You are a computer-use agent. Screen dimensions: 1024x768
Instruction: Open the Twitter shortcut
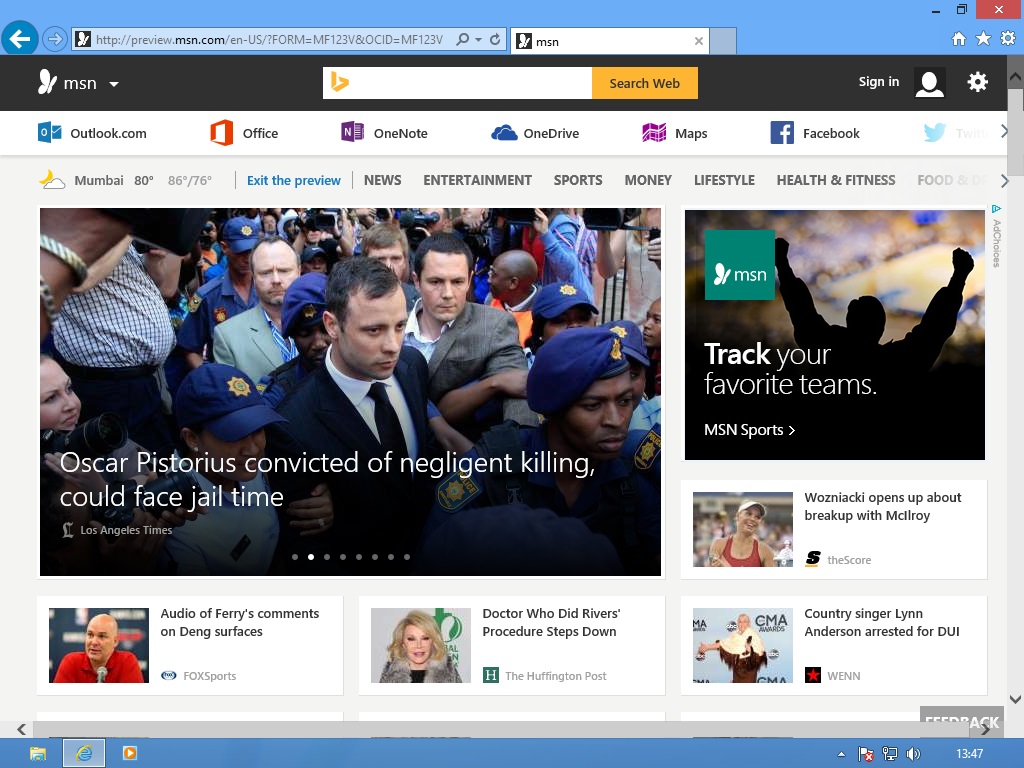[955, 133]
